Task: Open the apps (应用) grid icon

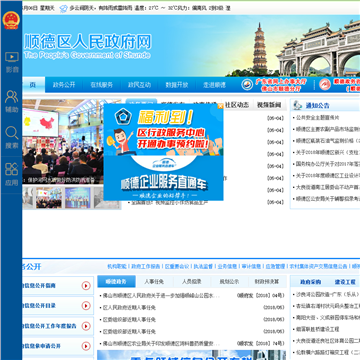Action: pos(12,169)
